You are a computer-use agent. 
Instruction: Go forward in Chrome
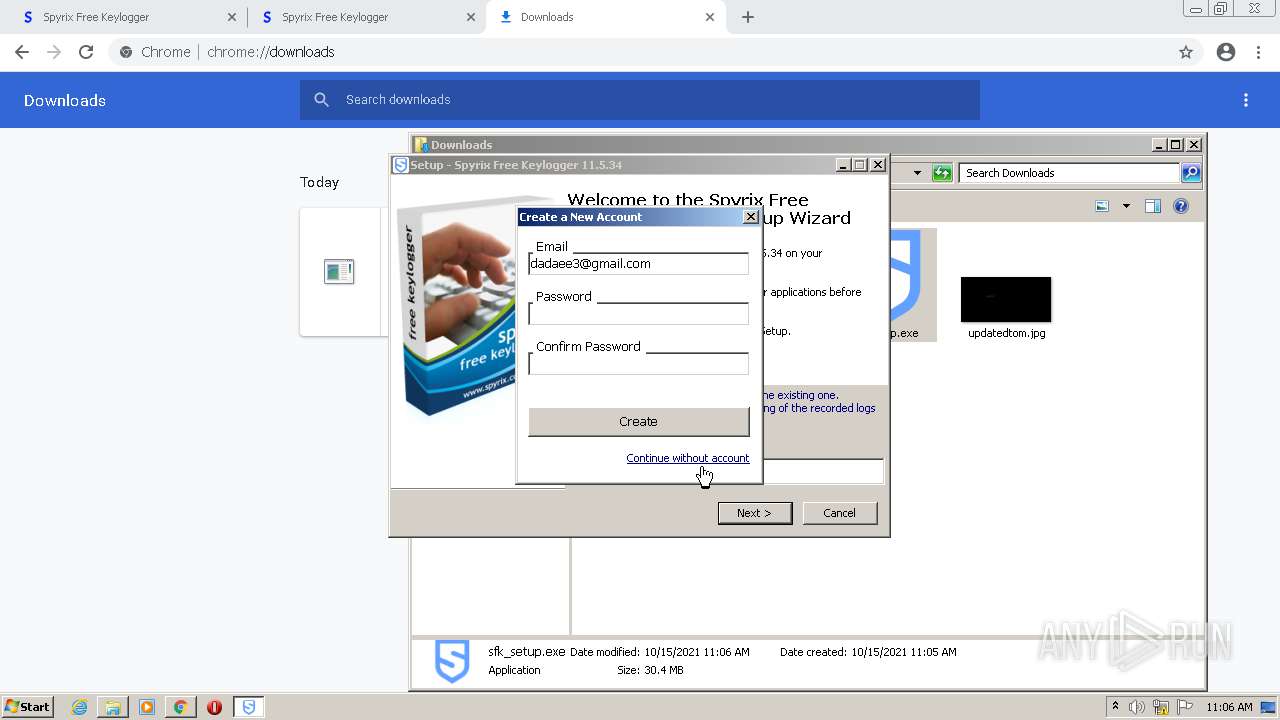click(54, 52)
